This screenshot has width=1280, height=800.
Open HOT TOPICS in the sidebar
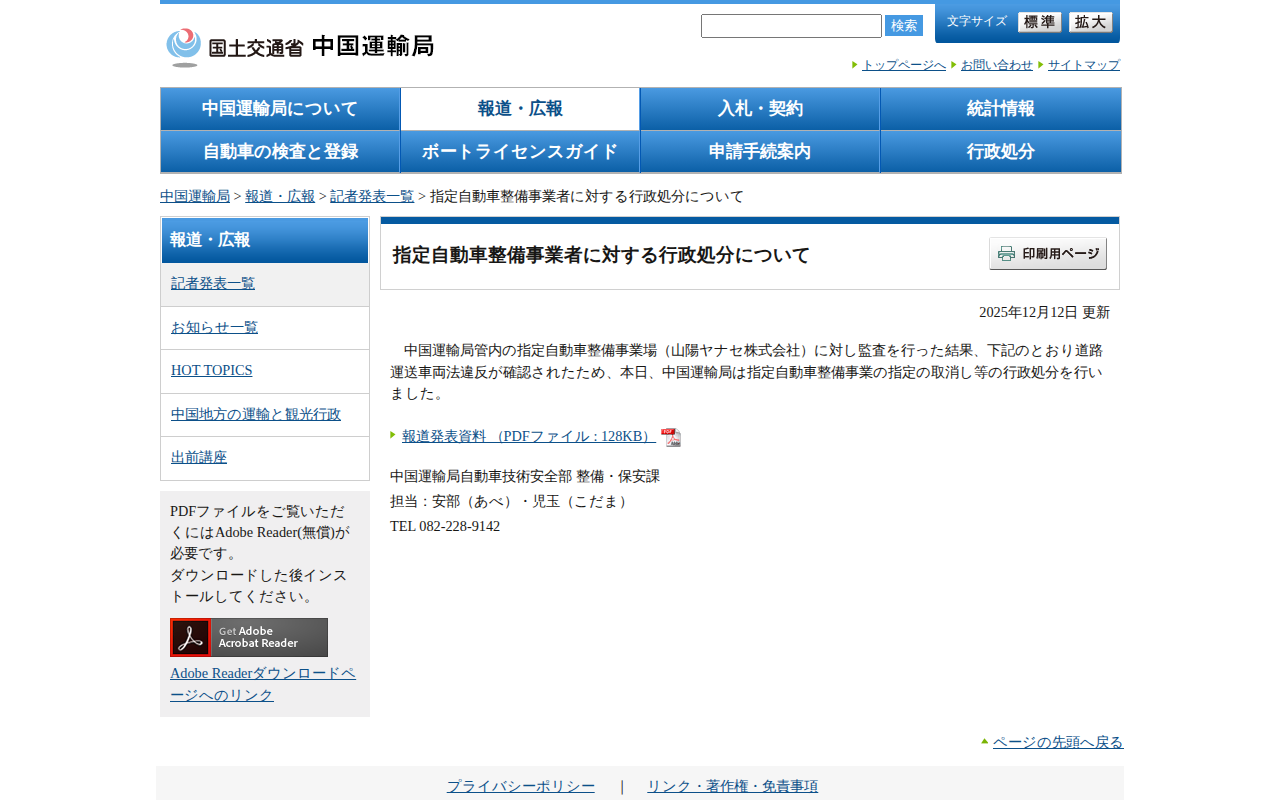point(211,370)
